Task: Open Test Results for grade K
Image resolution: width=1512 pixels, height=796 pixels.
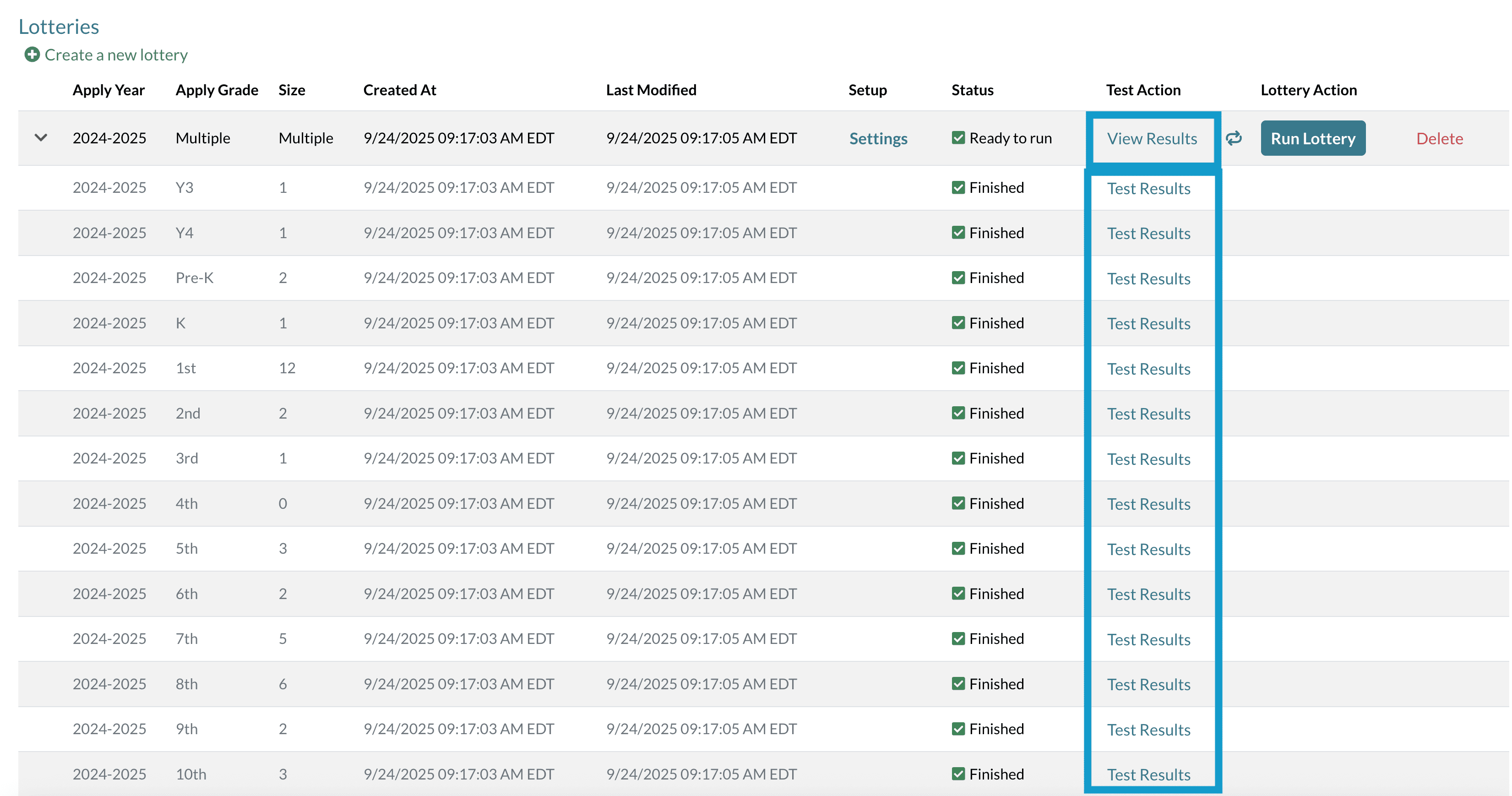Action: [x=1148, y=323]
